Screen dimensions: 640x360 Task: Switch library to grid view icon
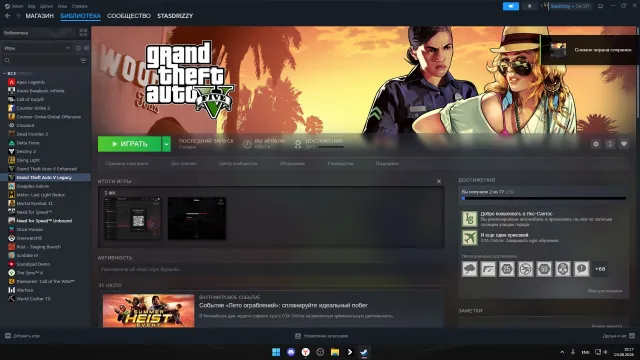pyautogui.click(x=83, y=33)
